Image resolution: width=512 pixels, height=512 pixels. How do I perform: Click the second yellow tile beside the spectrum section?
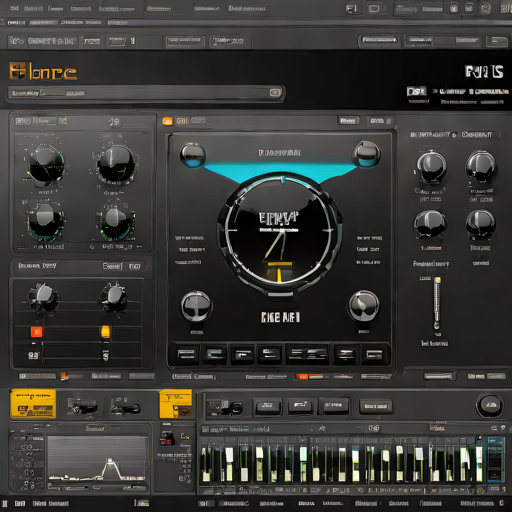176,404
